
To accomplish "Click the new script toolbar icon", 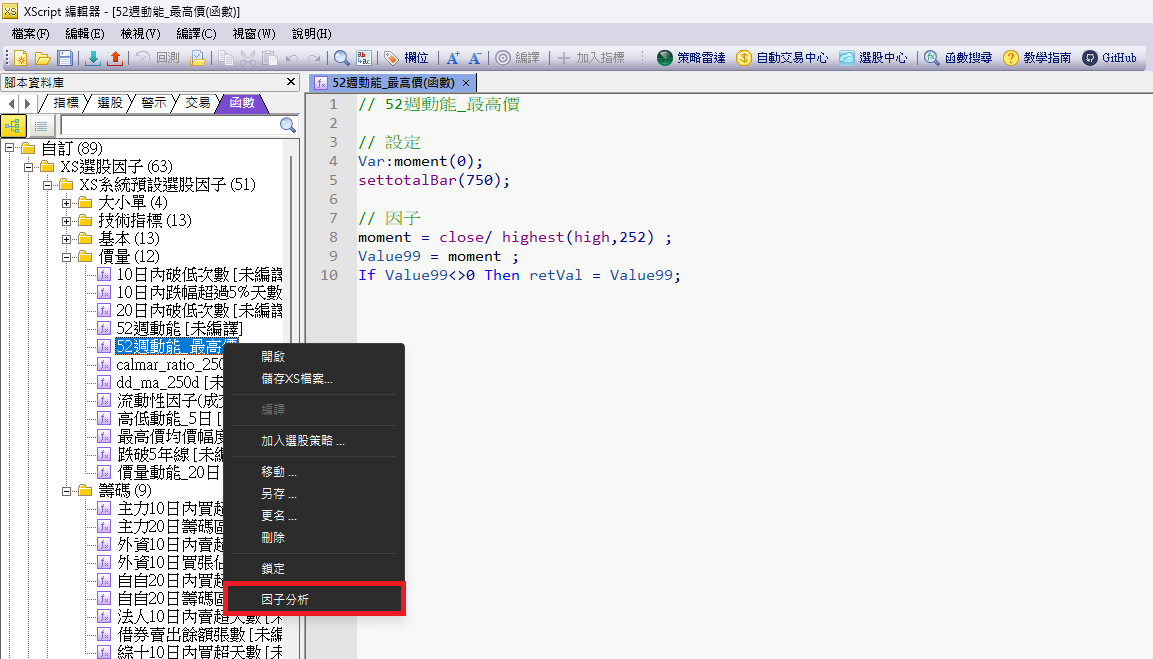I will (x=18, y=58).
